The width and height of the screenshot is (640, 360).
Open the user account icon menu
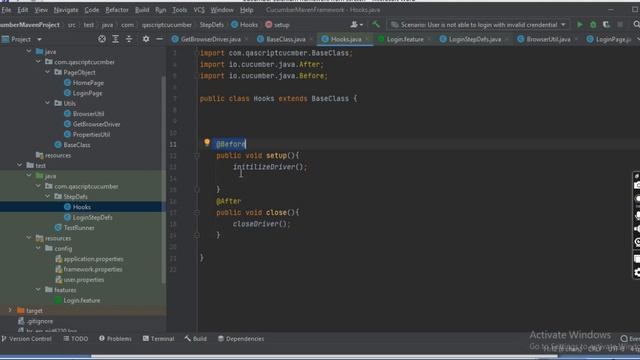(x=356, y=24)
